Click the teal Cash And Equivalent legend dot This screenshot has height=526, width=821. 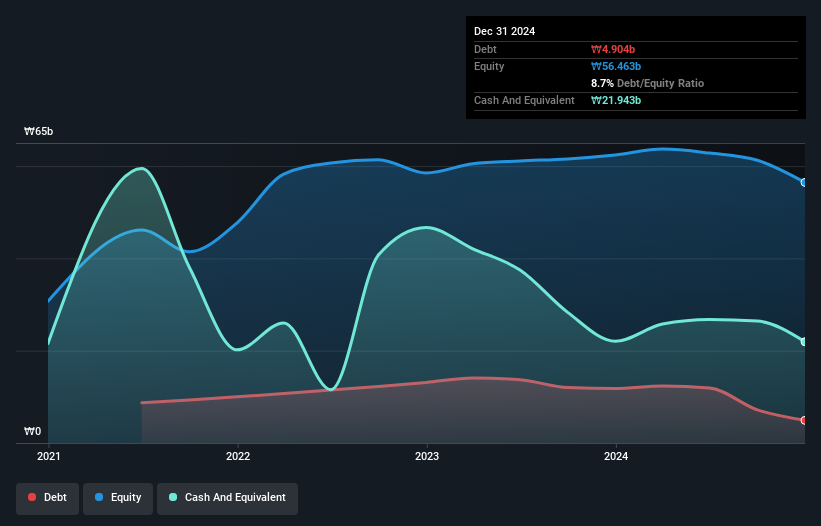(173, 497)
